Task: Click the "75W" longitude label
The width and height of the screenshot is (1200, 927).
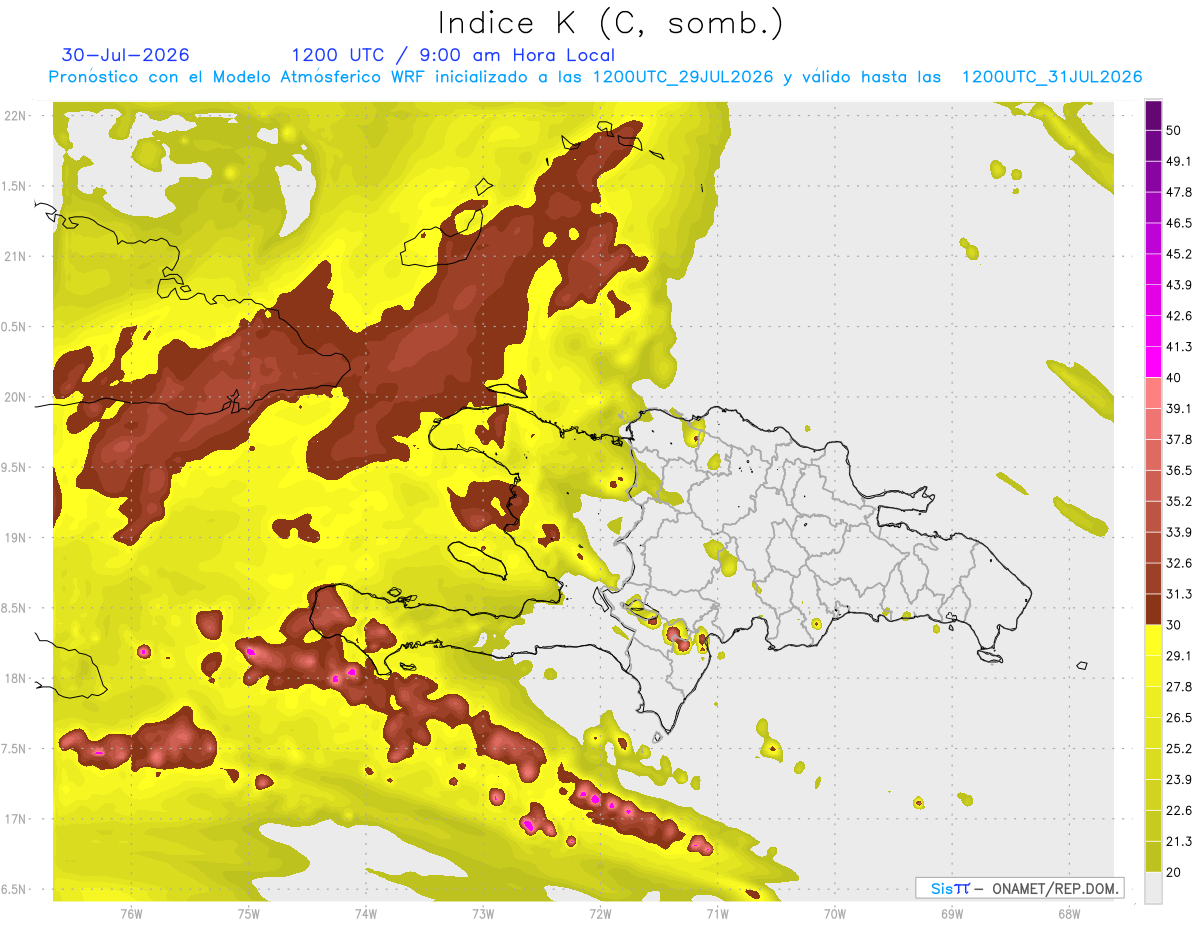Action: [248, 914]
